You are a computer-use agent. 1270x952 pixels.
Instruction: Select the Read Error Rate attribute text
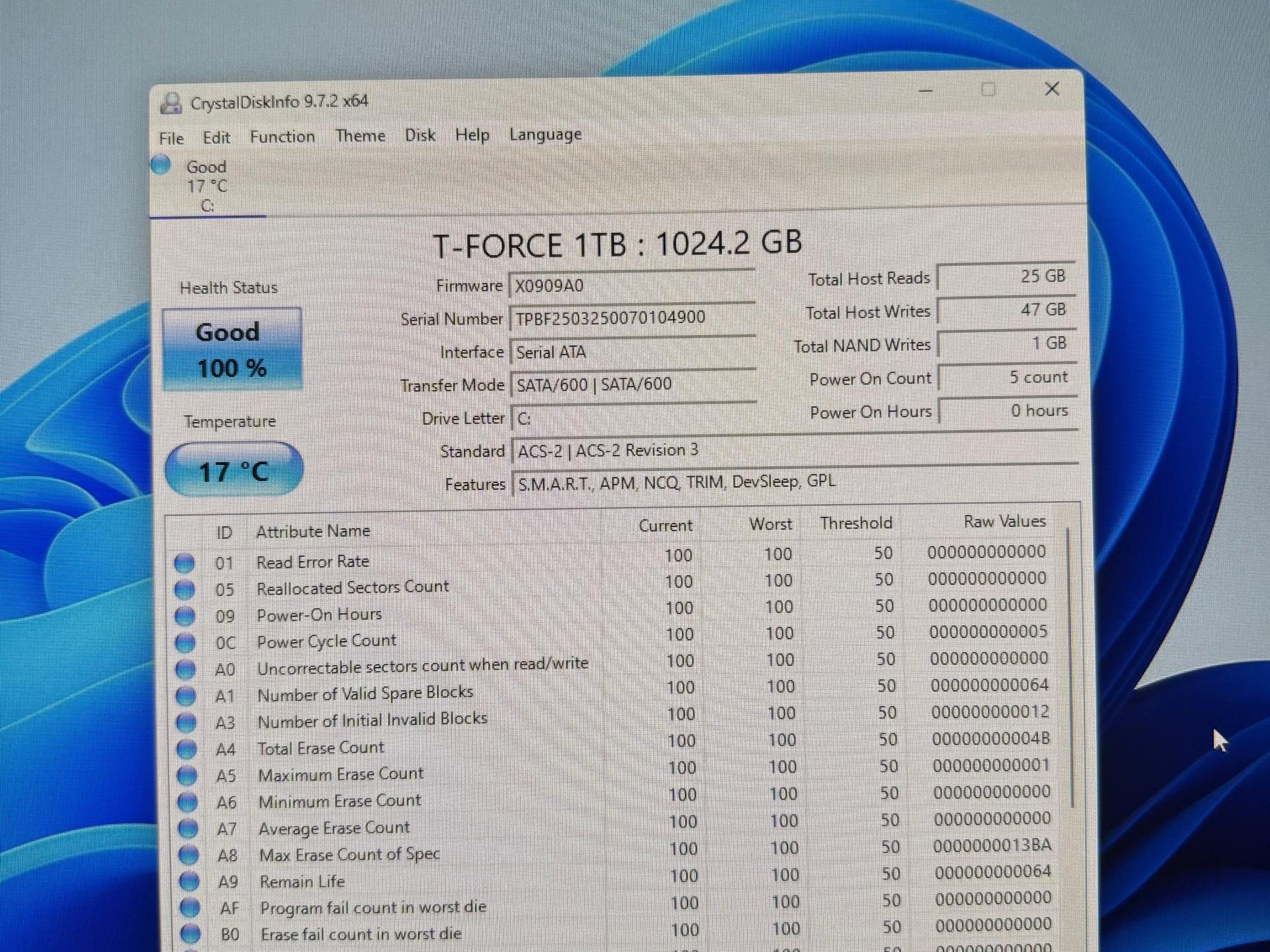pos(313,562)
